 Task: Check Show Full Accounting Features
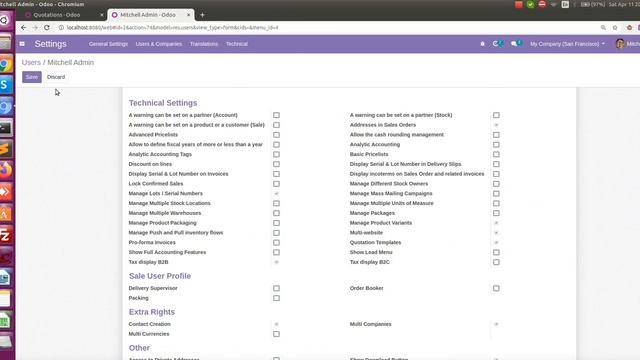point(276,252)
